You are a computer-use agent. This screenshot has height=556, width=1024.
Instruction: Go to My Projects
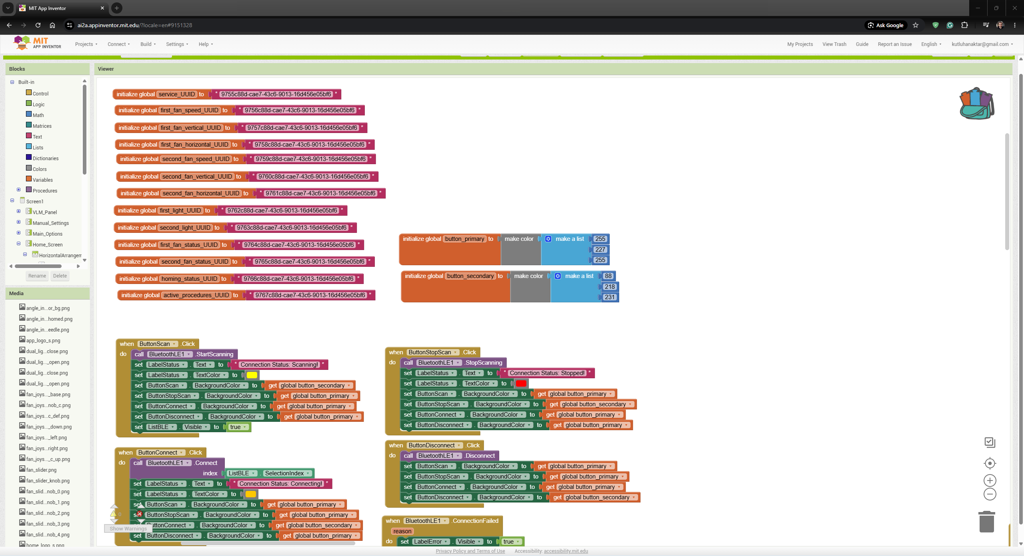point(800,44)
